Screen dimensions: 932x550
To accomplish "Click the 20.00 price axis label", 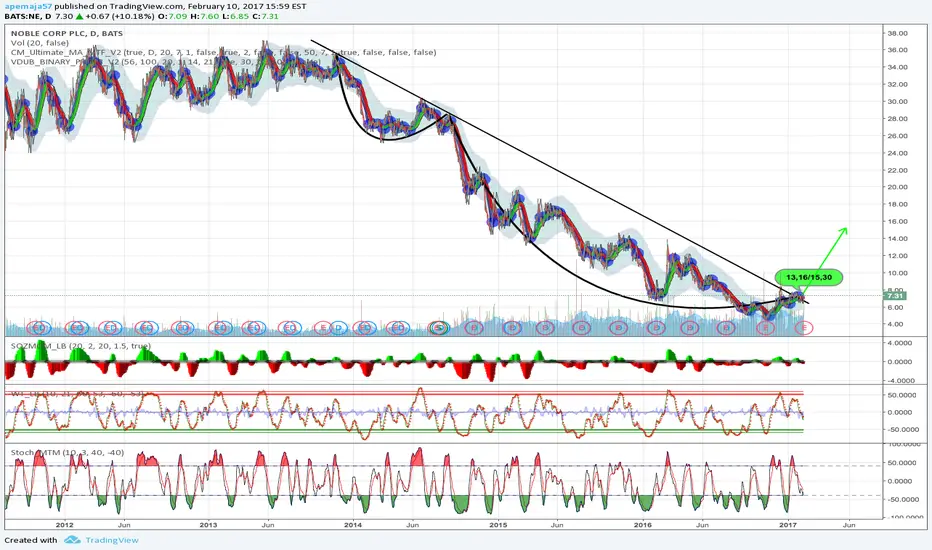I will click(x=898, y=187).
